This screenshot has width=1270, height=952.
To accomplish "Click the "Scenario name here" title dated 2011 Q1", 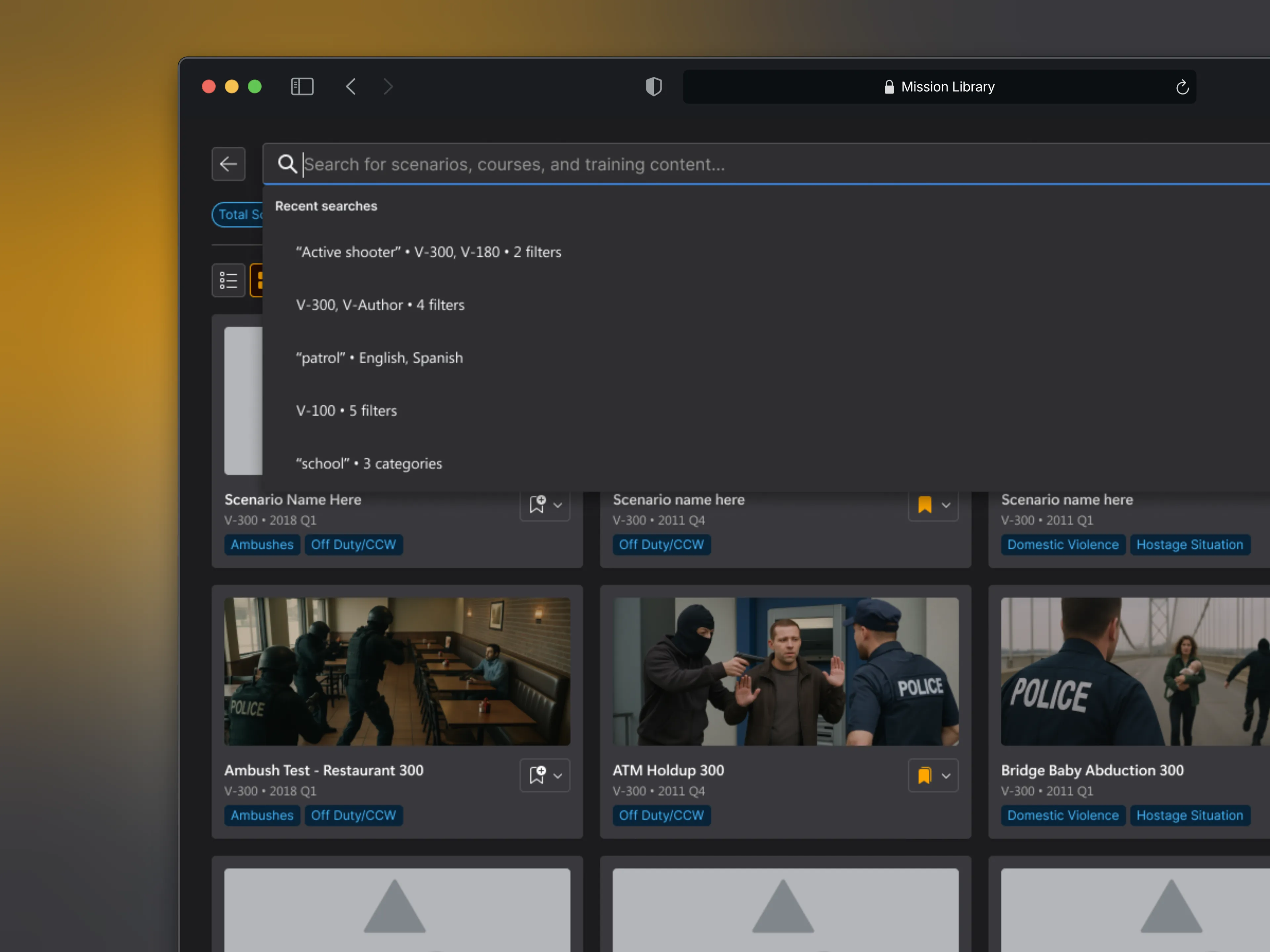I will click(1067, 500).
